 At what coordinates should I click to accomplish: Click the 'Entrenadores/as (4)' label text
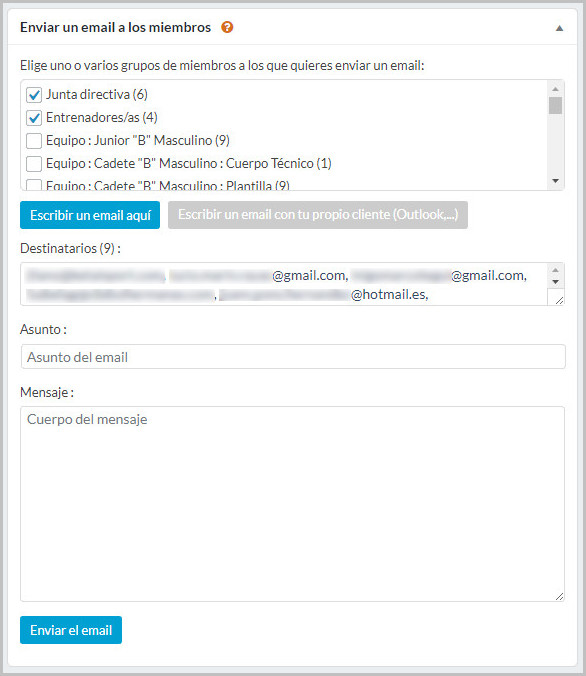point(102,117)
